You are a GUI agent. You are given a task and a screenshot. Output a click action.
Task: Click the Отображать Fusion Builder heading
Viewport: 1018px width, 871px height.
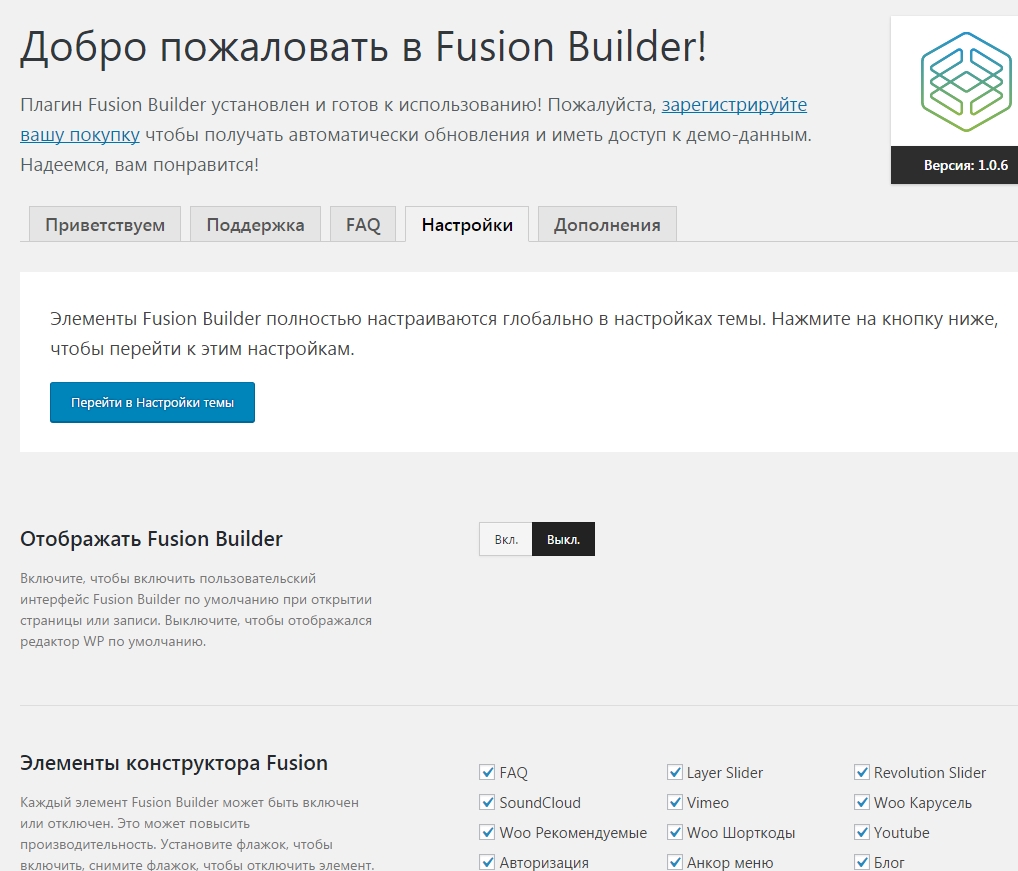point(151,539)
